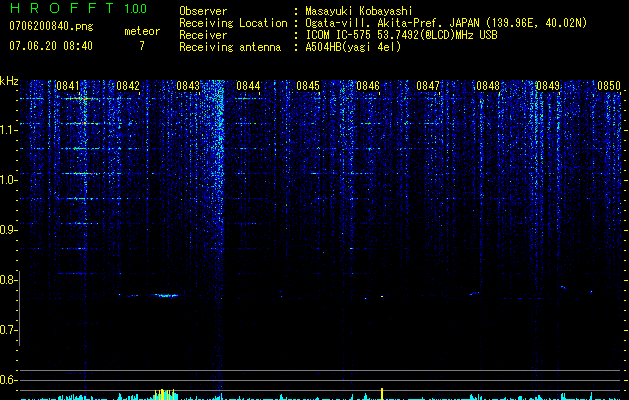
Task: Click the 0849 time marker label
Action: pyautogui.click(x=548, y=86)
